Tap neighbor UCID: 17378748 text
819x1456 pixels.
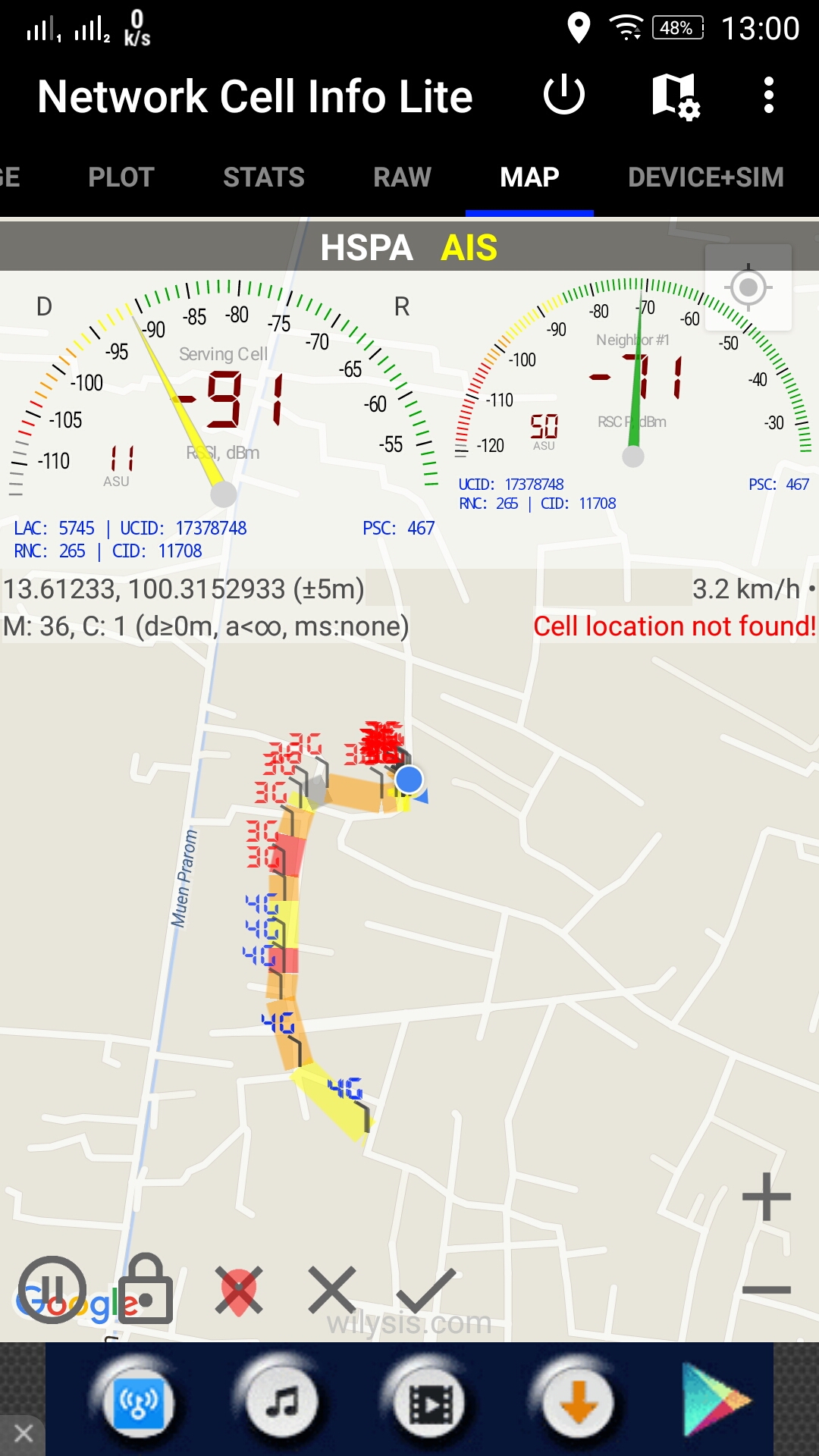tap(511, 484)
